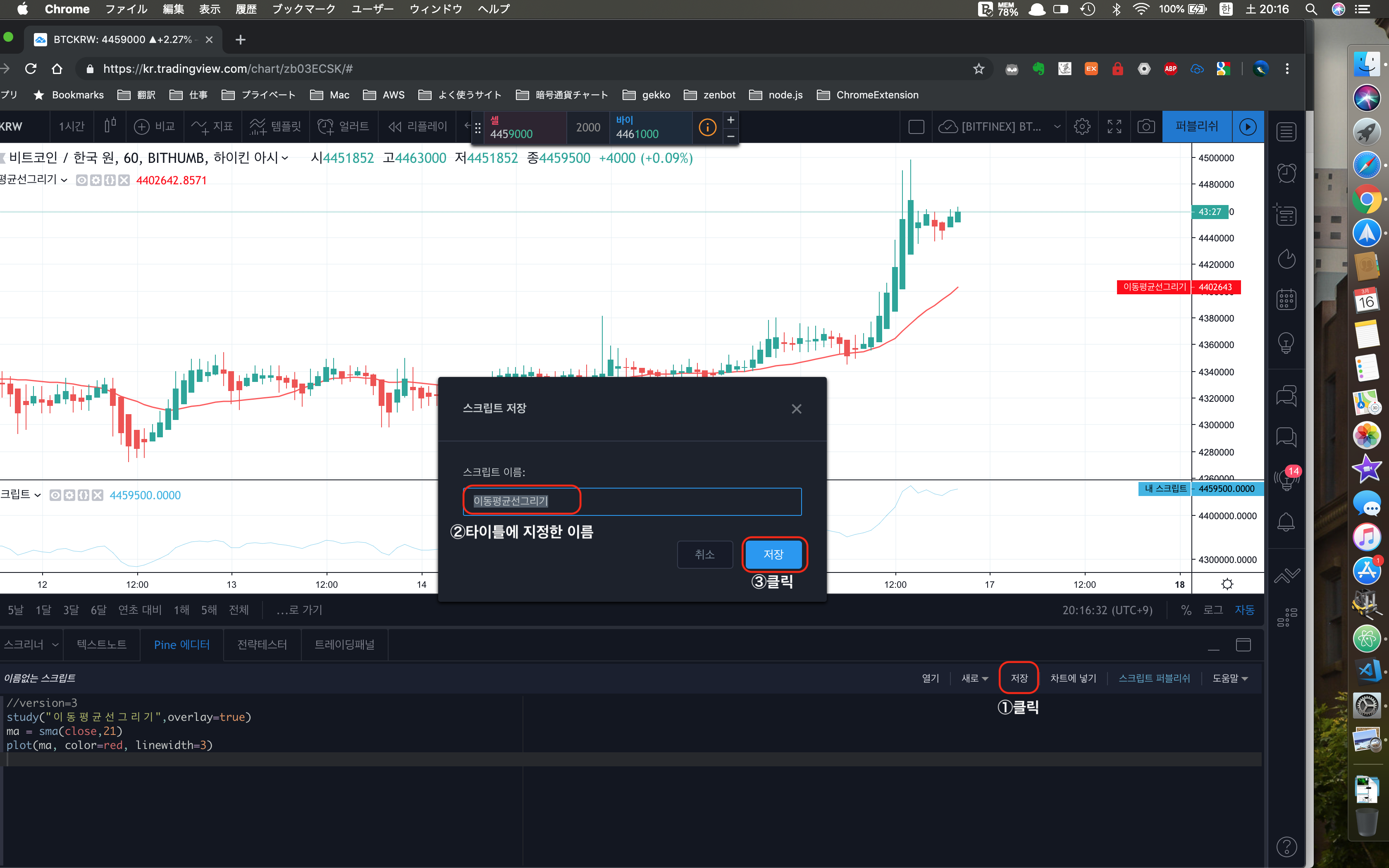Maximize the bottom Pine editor panel
Image resolution: width=1389 pixels, height=868 pixels.
click(1243, 645)
